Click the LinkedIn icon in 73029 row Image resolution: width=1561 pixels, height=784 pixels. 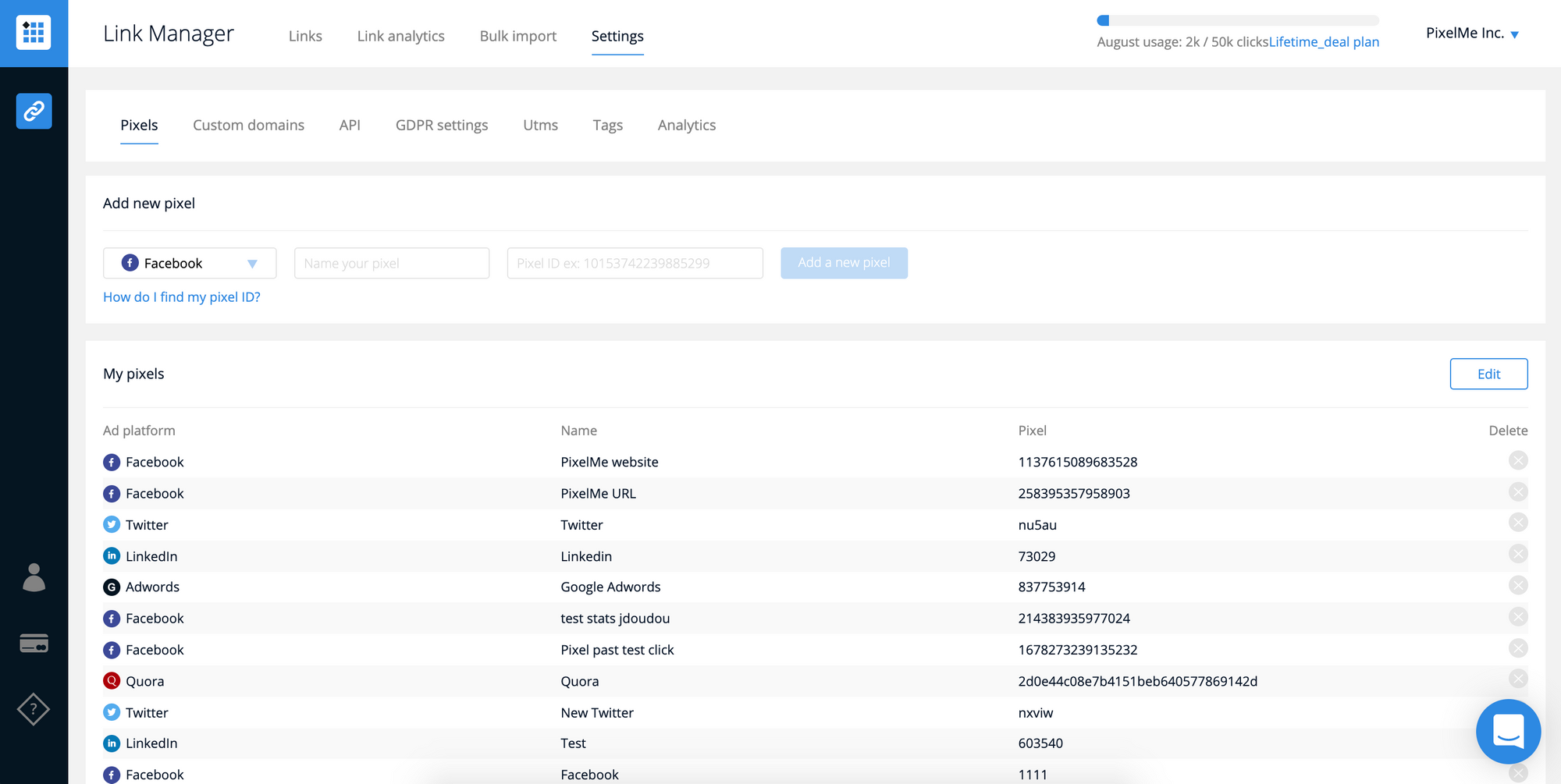point(112,555)
